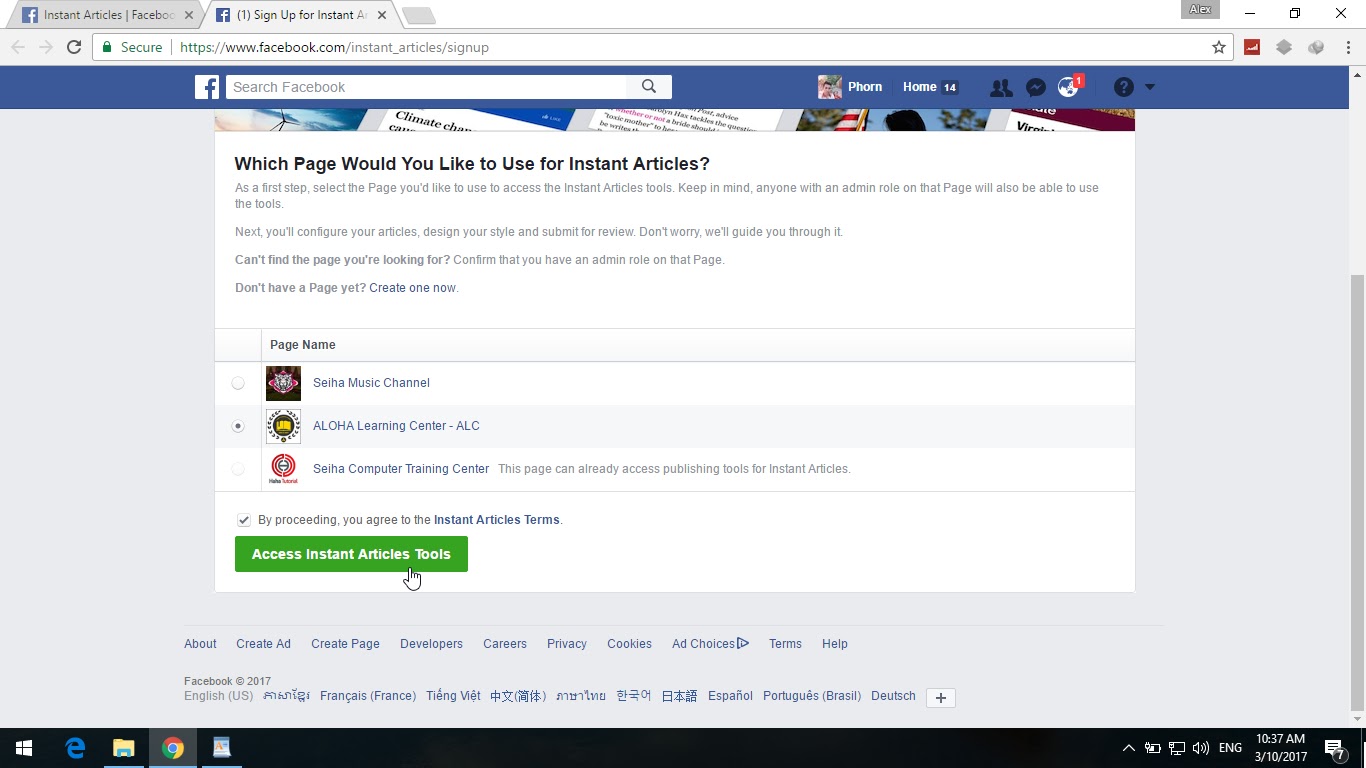Open the Action Center notifications icon
This screenshot has height=768, width=1366.
click(1334, 748)
